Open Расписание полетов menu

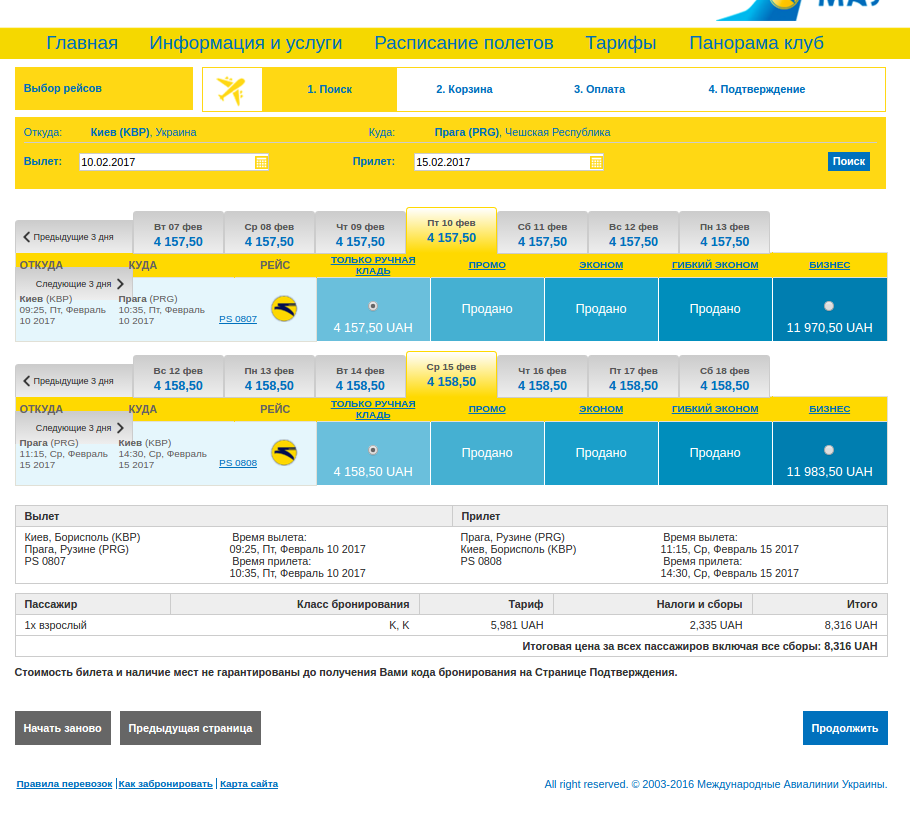click(x=464, y=43)
